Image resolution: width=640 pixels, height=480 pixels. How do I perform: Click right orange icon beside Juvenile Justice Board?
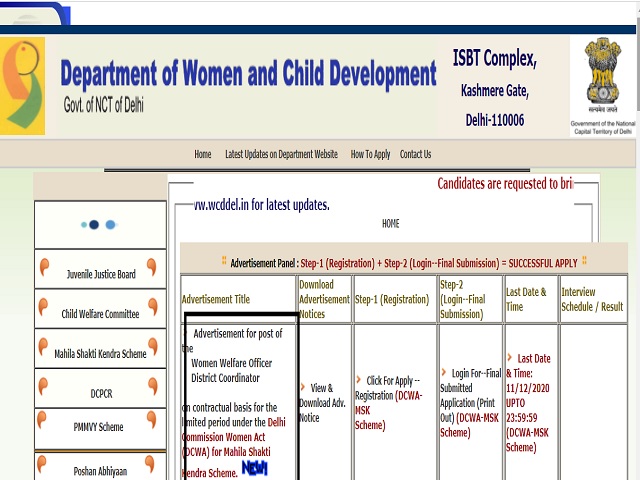point(151,267)
